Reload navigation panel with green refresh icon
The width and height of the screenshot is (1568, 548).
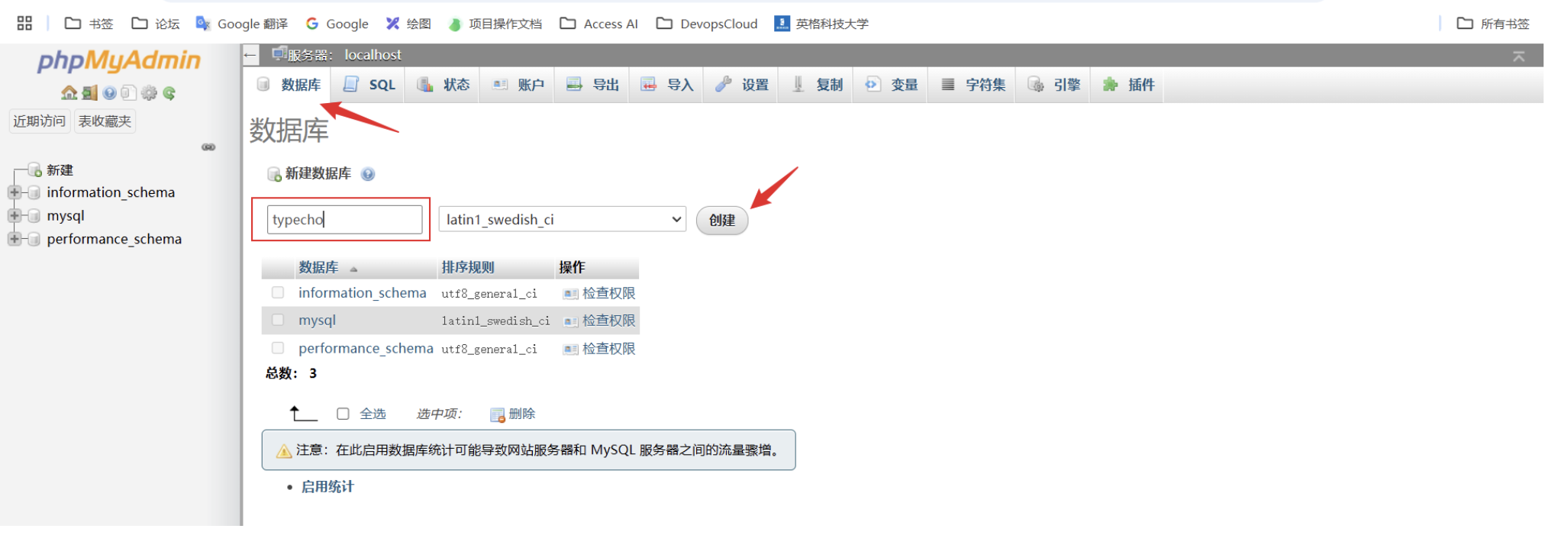click(169, 93)
